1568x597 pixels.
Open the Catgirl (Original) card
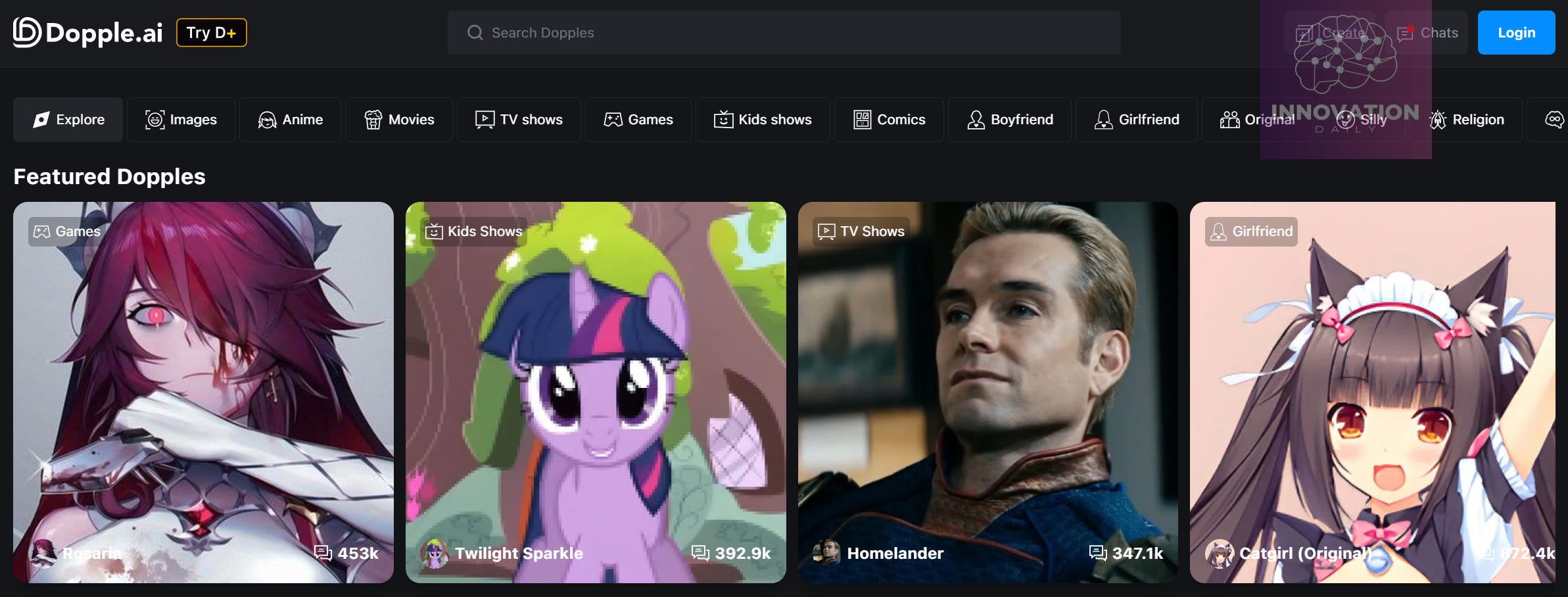tap(1373, 393)
